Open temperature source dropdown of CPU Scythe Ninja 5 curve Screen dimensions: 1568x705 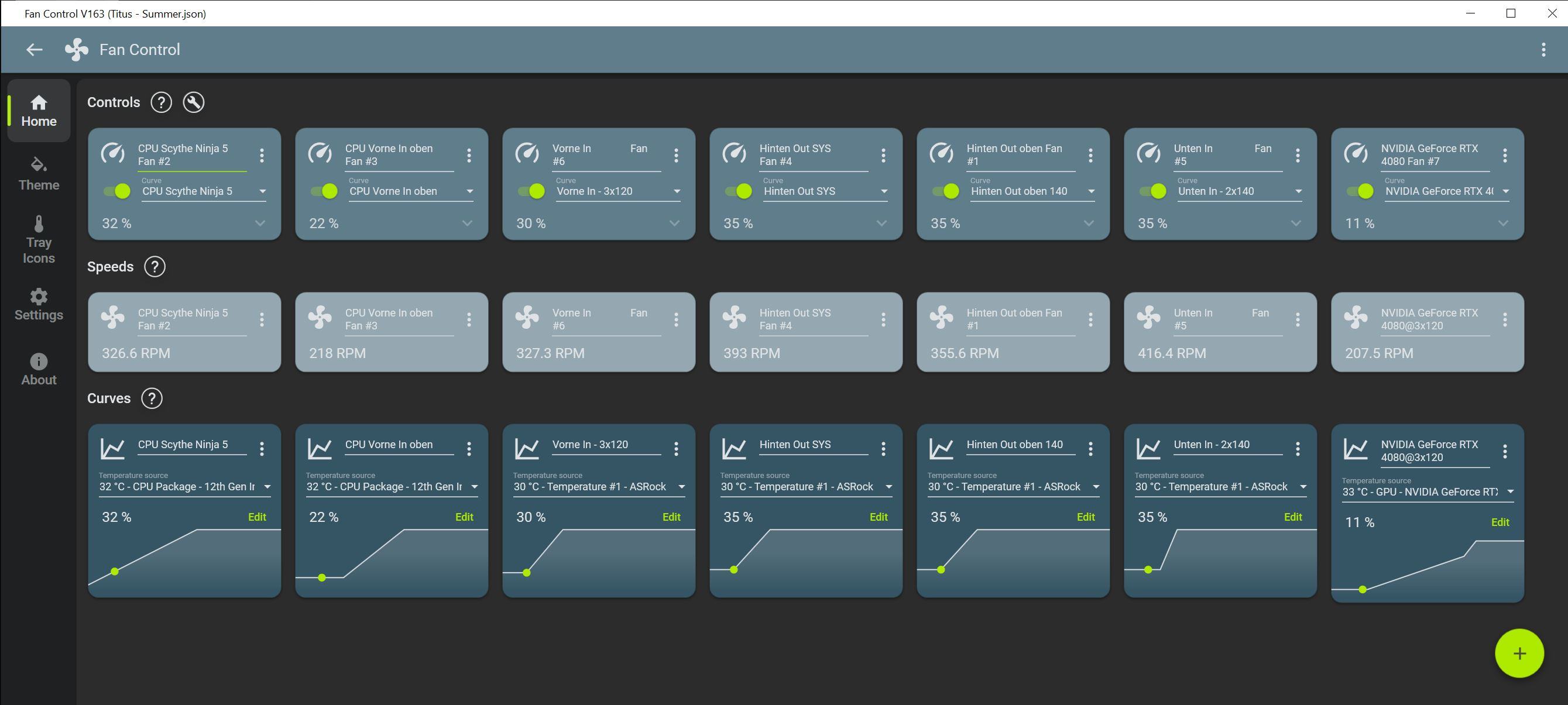click(185, 487)
